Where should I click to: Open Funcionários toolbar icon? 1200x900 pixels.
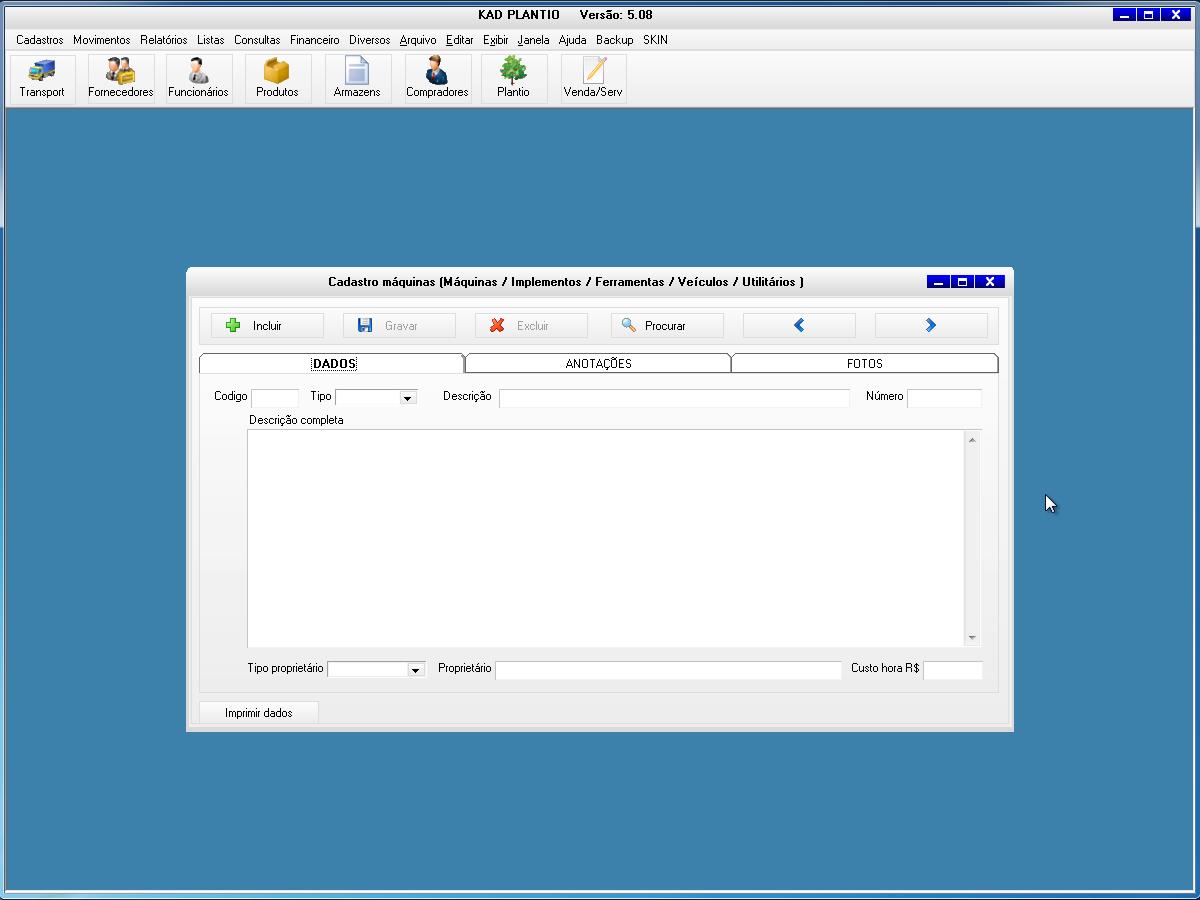tap(198, 78)
